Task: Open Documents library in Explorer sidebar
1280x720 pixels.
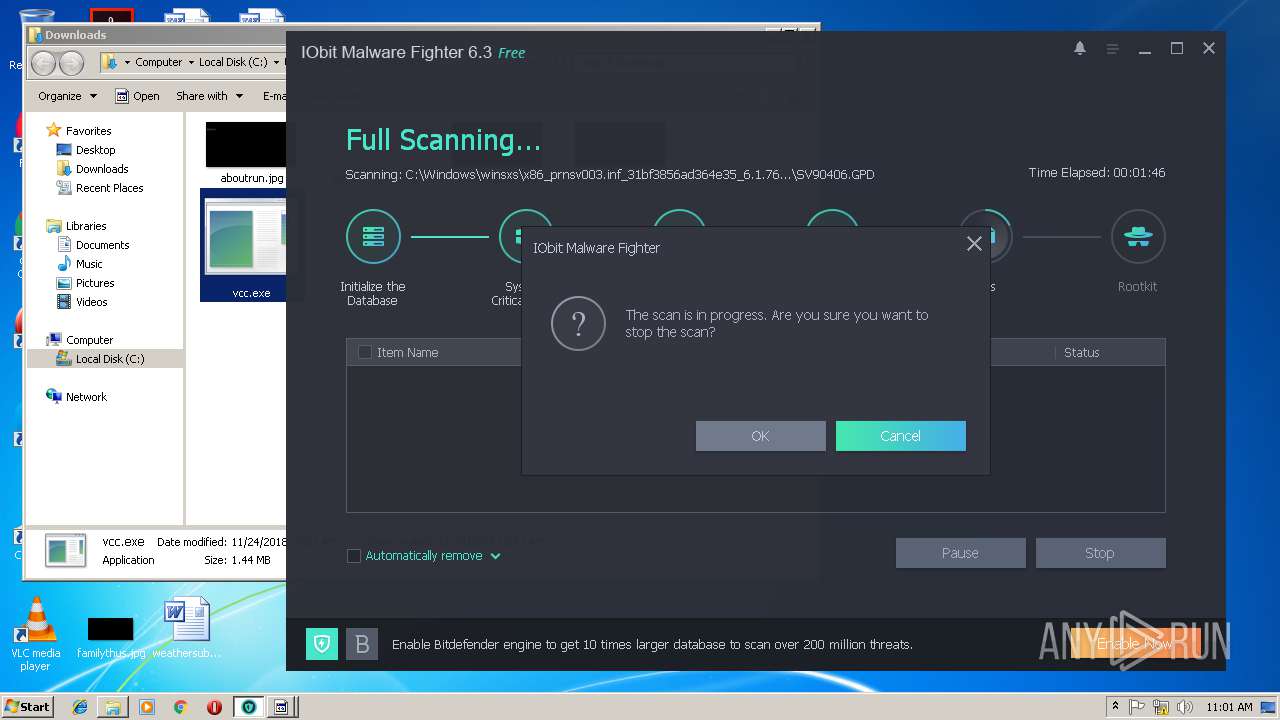Action: tap(102, 245)
